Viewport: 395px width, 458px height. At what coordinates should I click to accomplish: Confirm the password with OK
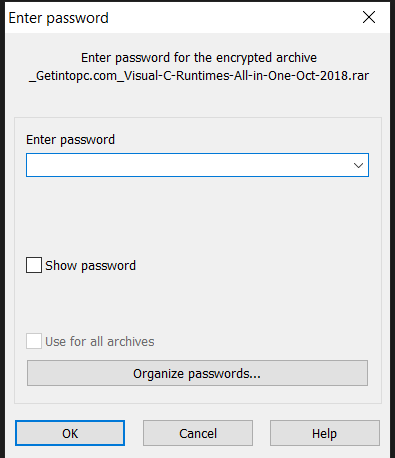click(70, 433)
